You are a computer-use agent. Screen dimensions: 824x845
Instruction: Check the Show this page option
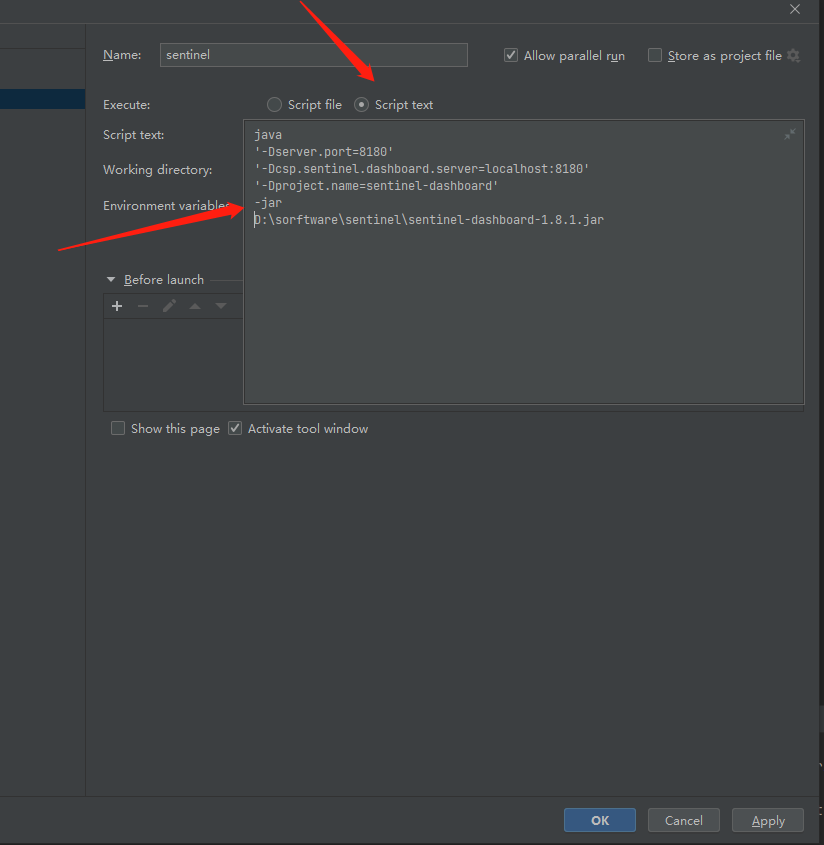(117, 428)
